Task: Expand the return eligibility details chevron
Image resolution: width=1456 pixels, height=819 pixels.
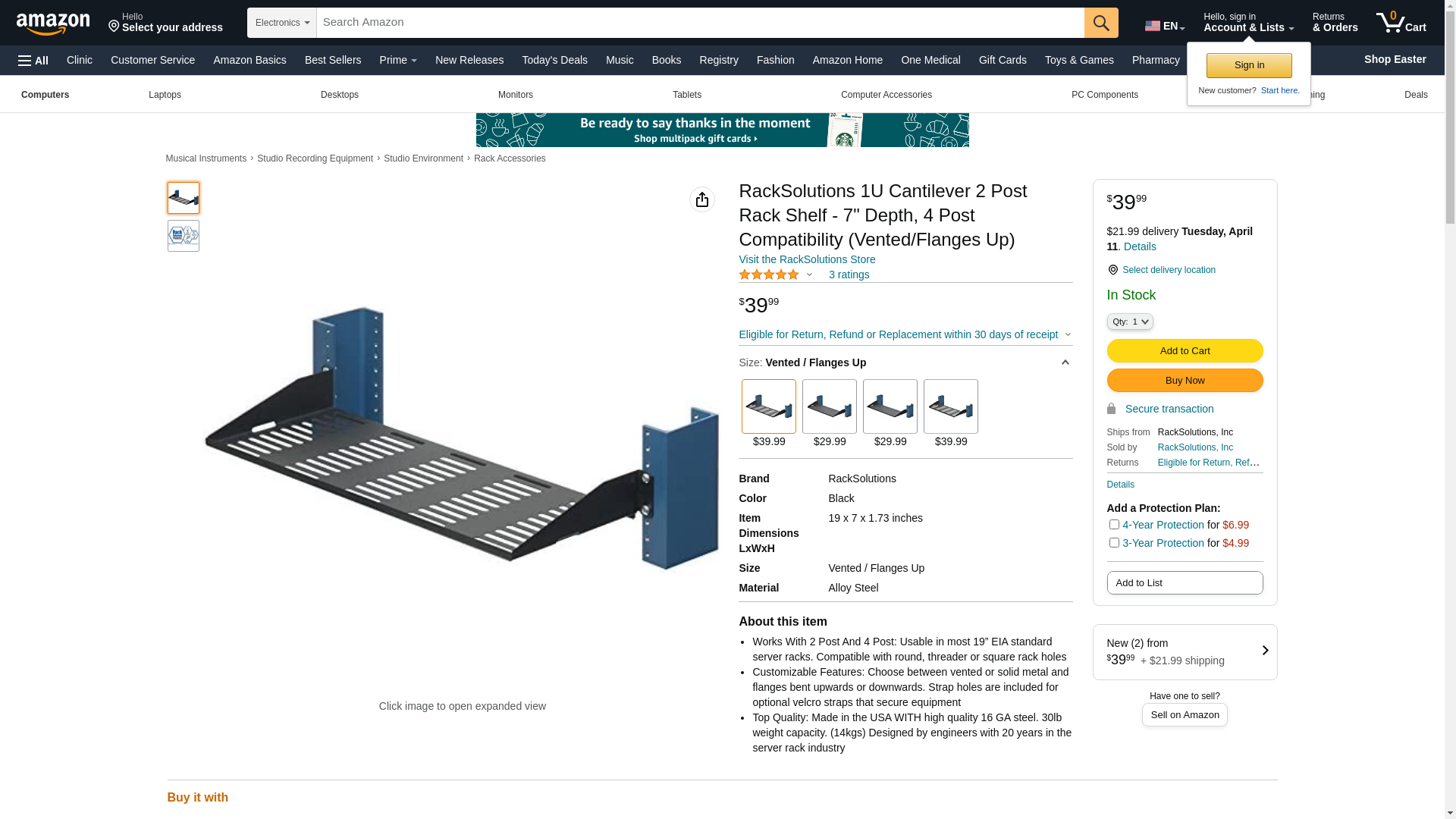Action: pyautogui.click(x=1068, y=334)
